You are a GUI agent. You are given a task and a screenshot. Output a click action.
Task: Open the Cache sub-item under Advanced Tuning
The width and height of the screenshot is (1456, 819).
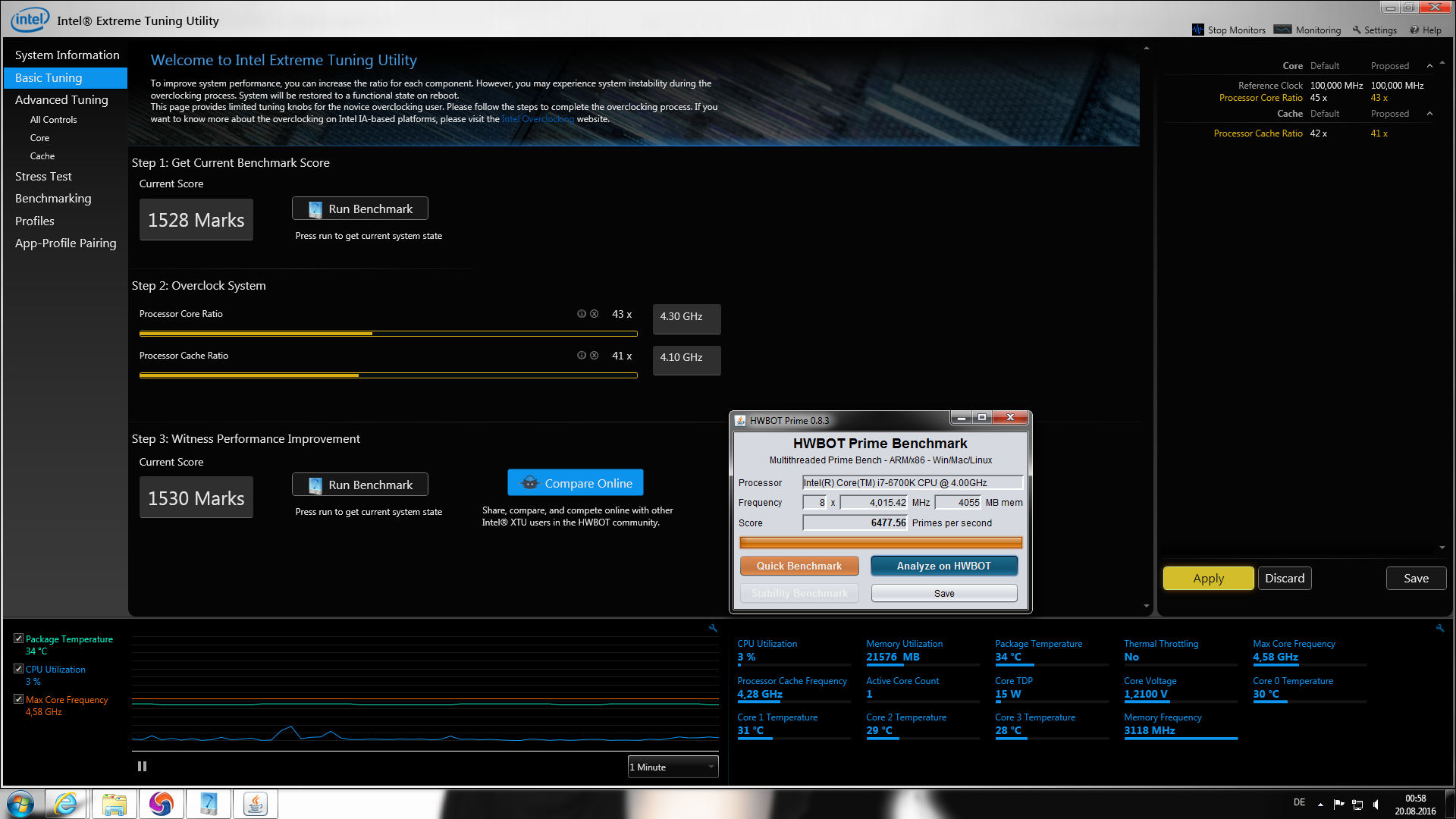point(42,156)
